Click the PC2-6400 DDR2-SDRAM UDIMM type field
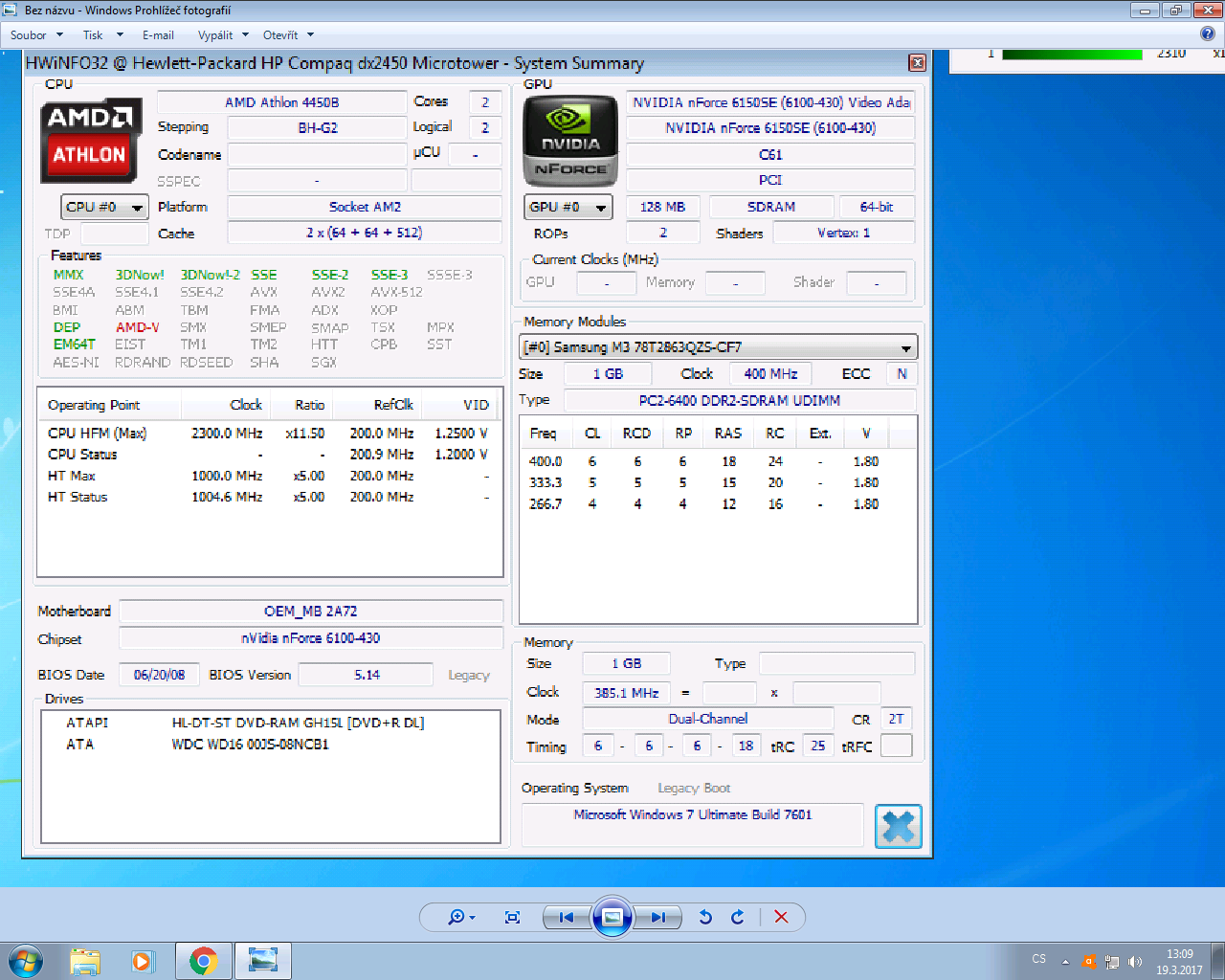Screen dimensions: 1225x980 point(740,400)
